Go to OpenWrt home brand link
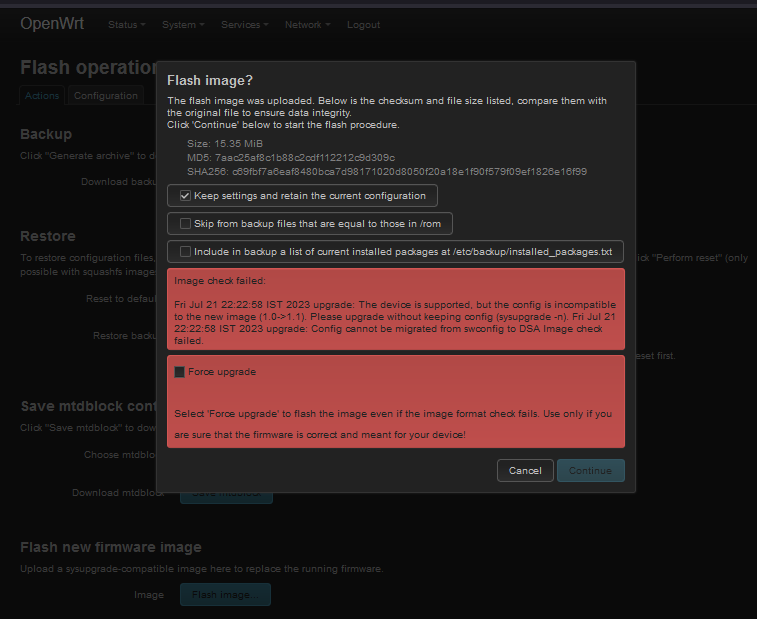The height and width of the screenshot is (619, 757). [52, 23]
